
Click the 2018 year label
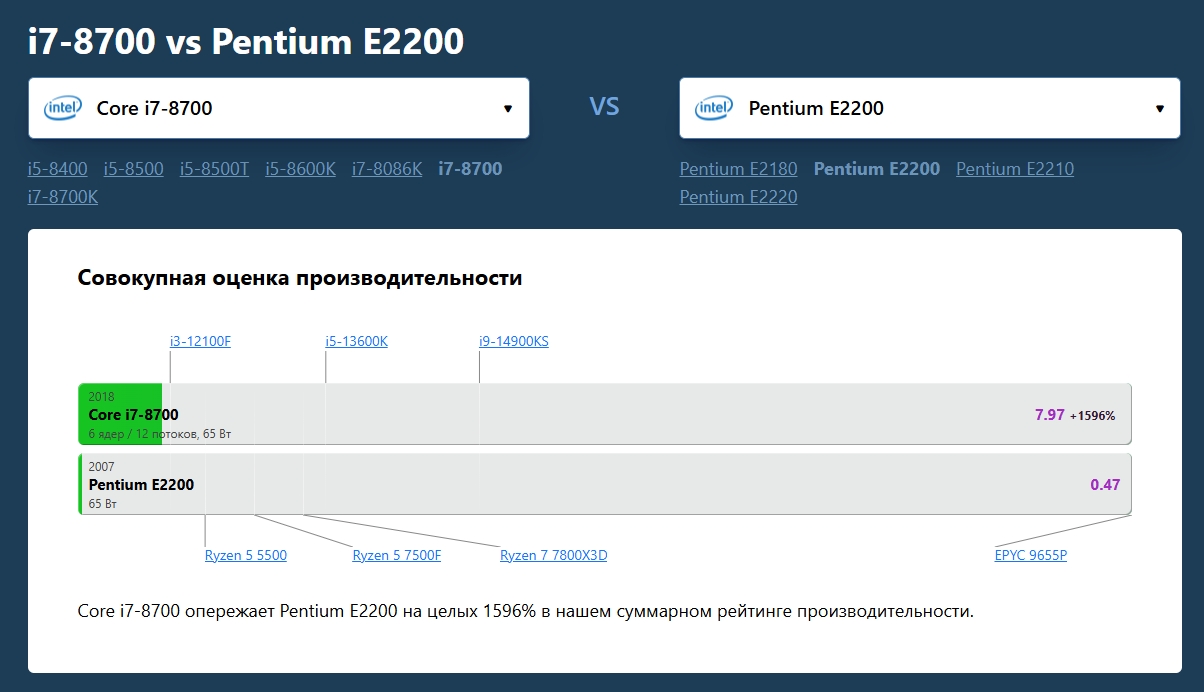tap(101, 397)
